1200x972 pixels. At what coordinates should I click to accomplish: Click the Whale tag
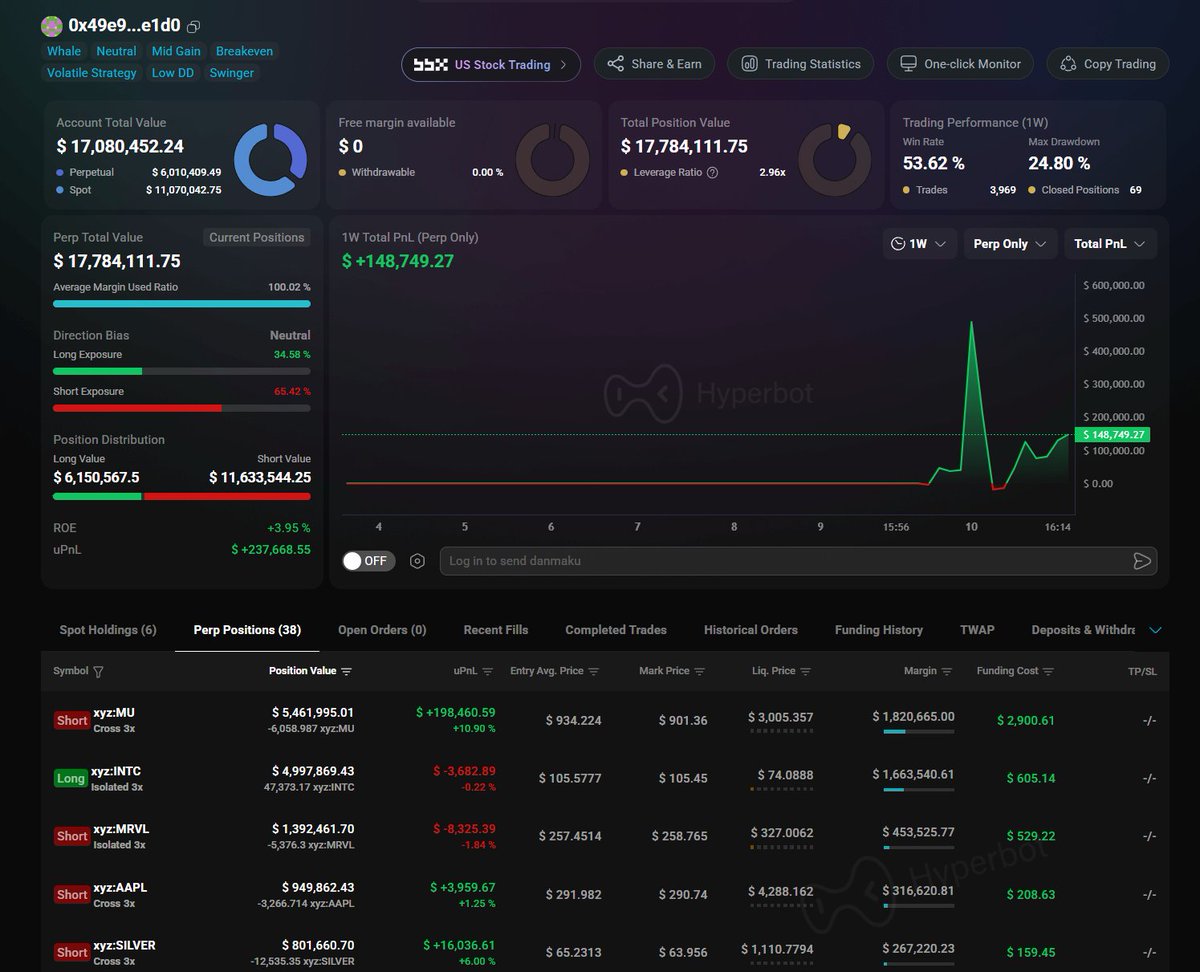[64, 51]
